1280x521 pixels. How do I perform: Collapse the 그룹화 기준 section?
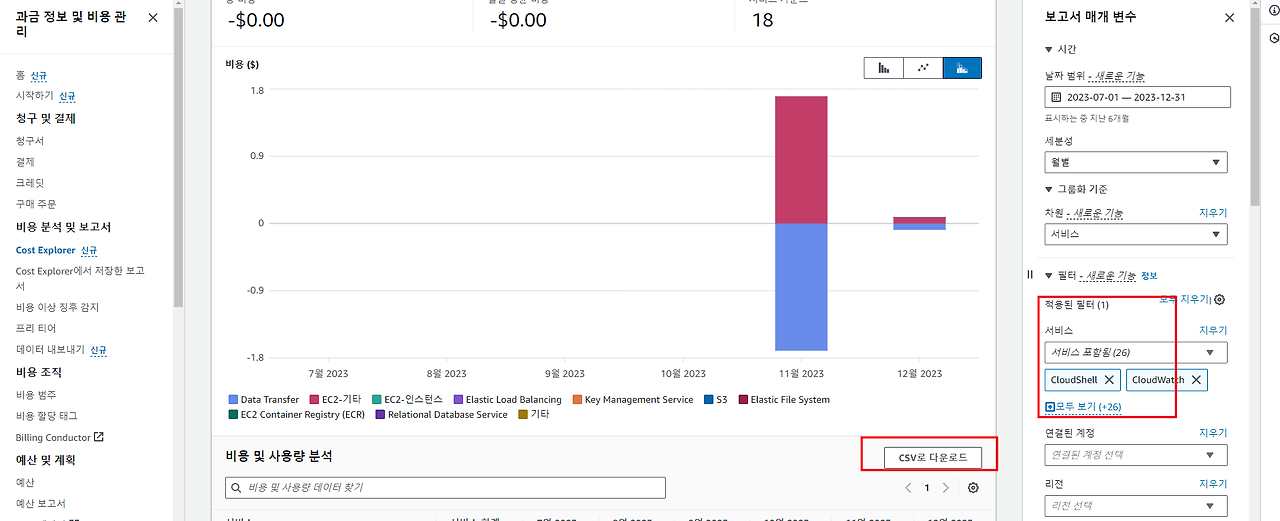coord(1048,189)
